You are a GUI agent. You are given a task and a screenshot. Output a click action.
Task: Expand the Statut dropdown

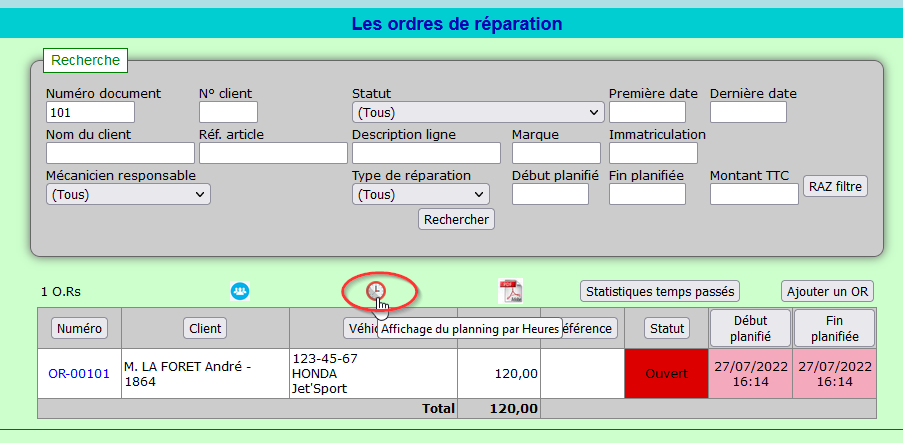pyautogui.click(x=478, y=112)
